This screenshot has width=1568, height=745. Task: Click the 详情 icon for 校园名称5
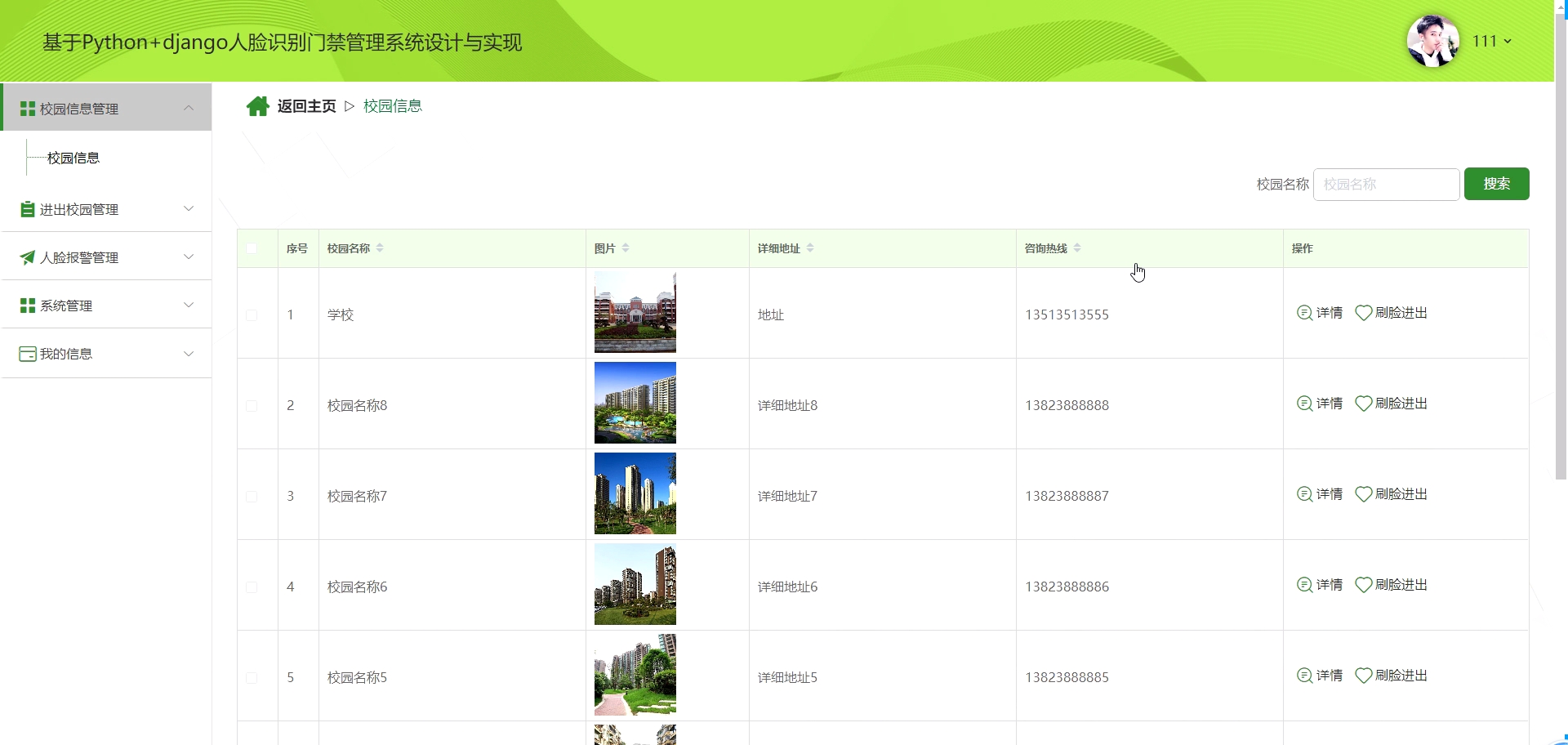(x=1304, y=676)
